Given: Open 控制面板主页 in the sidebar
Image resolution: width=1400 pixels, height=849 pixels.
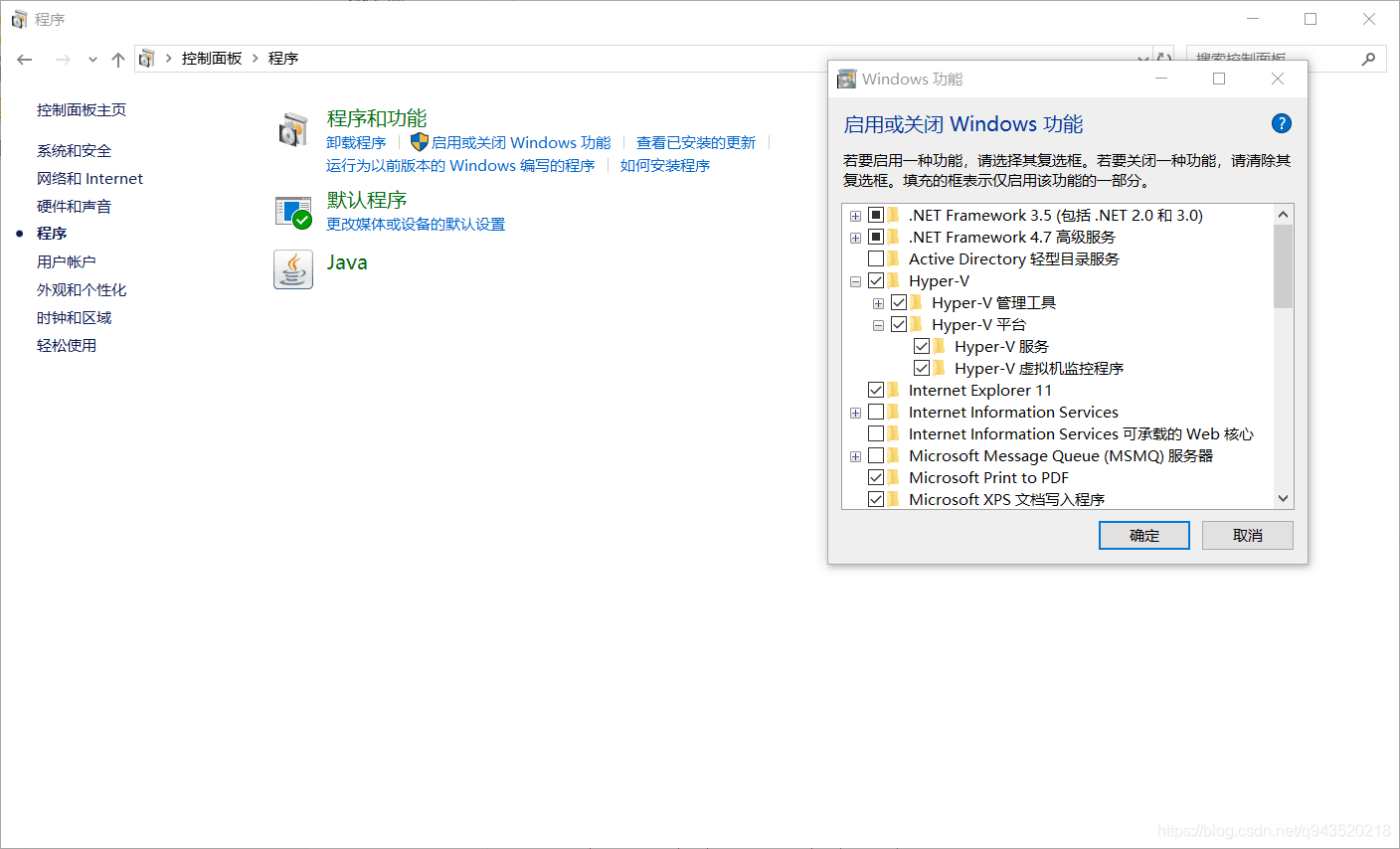Looking at the screenshot, I should (x=82, y=110).
